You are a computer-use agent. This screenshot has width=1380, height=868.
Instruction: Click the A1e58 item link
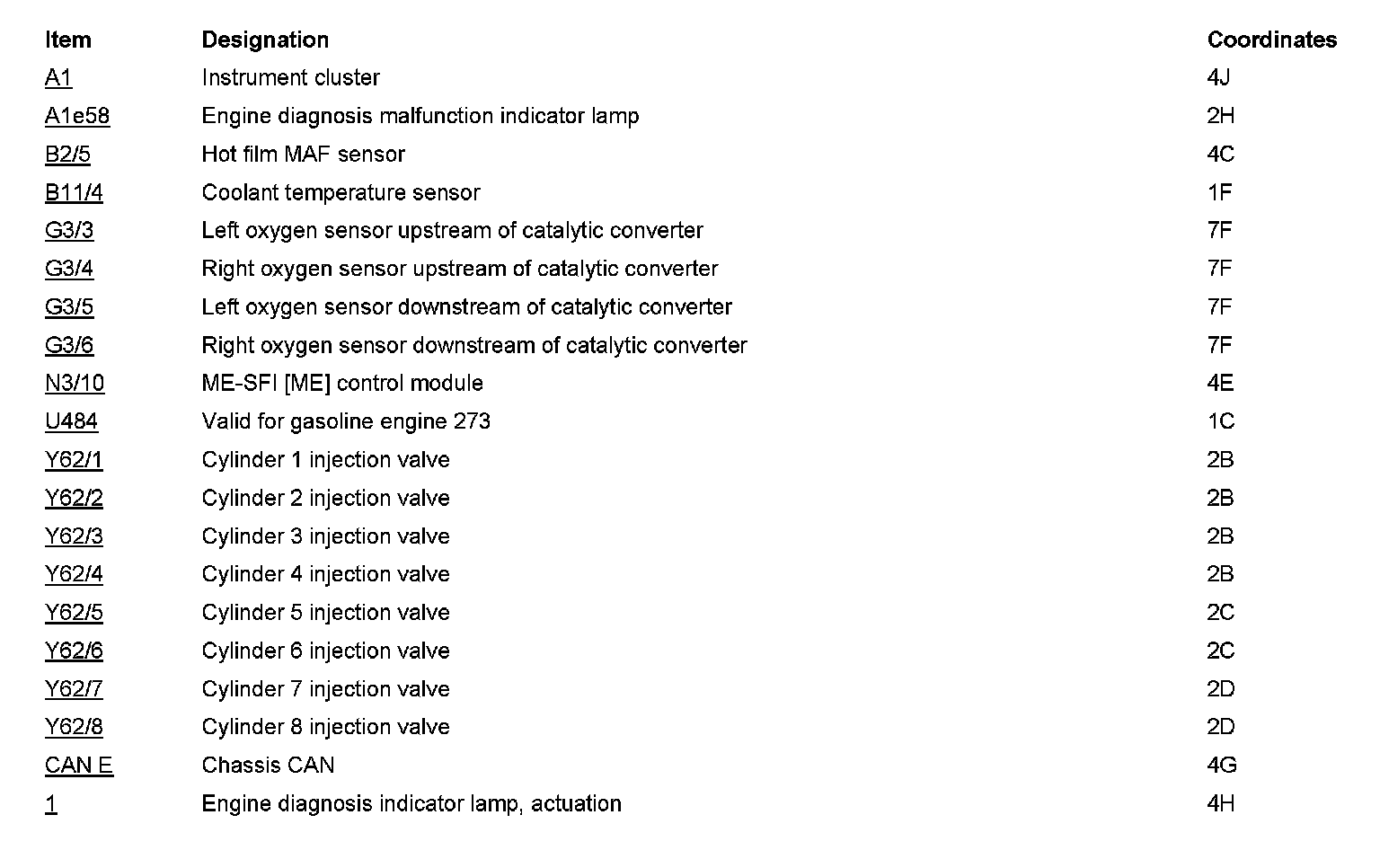coord(77,116)
